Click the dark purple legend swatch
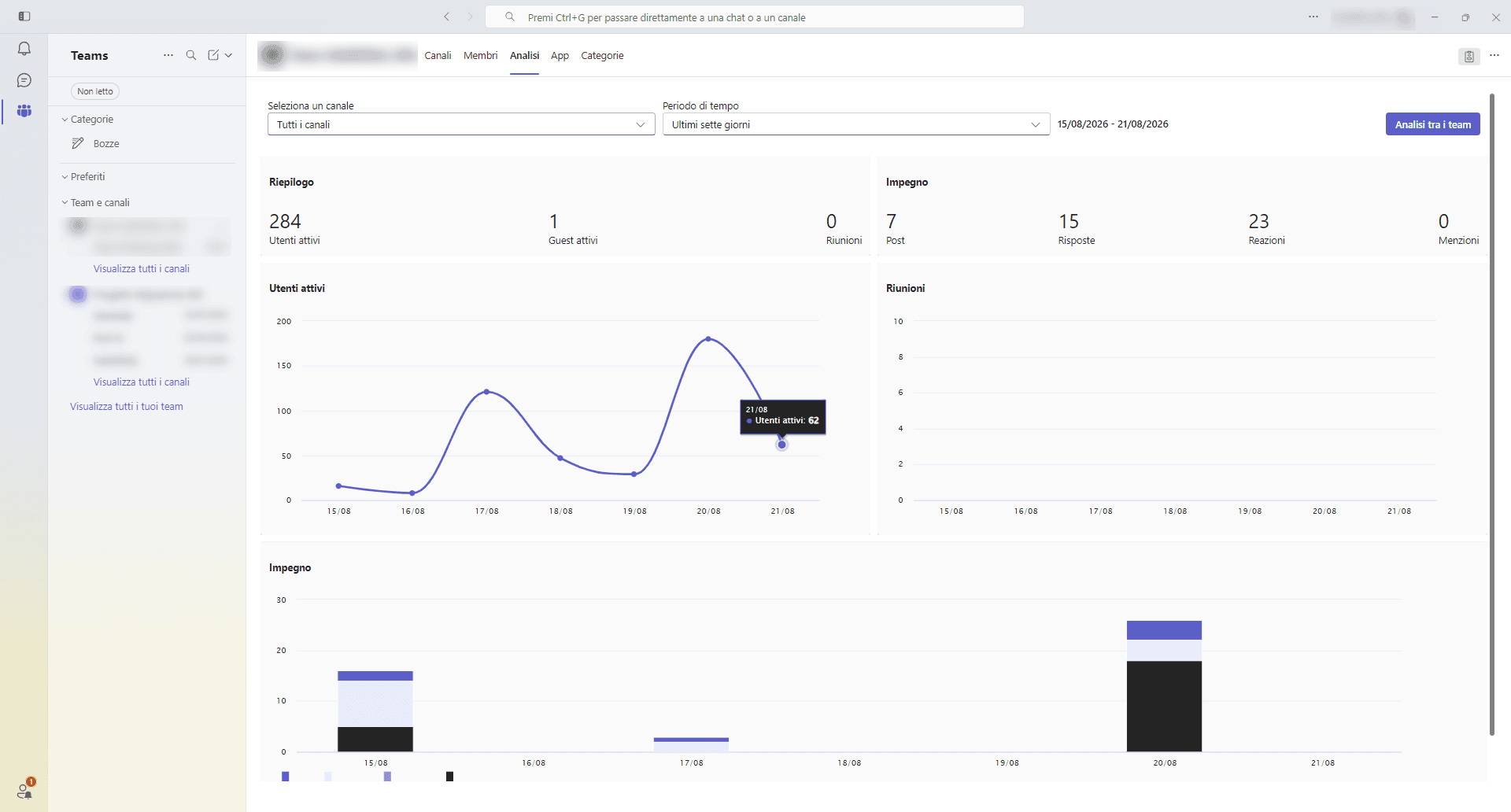This screenshot has height=812, width=1511. [x=286, y=777]
